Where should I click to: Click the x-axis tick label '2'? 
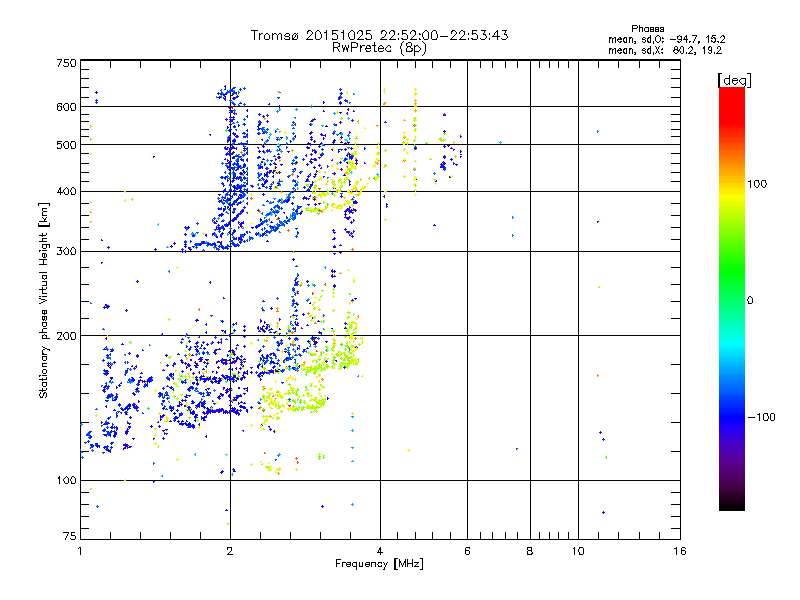coord(230,551)
